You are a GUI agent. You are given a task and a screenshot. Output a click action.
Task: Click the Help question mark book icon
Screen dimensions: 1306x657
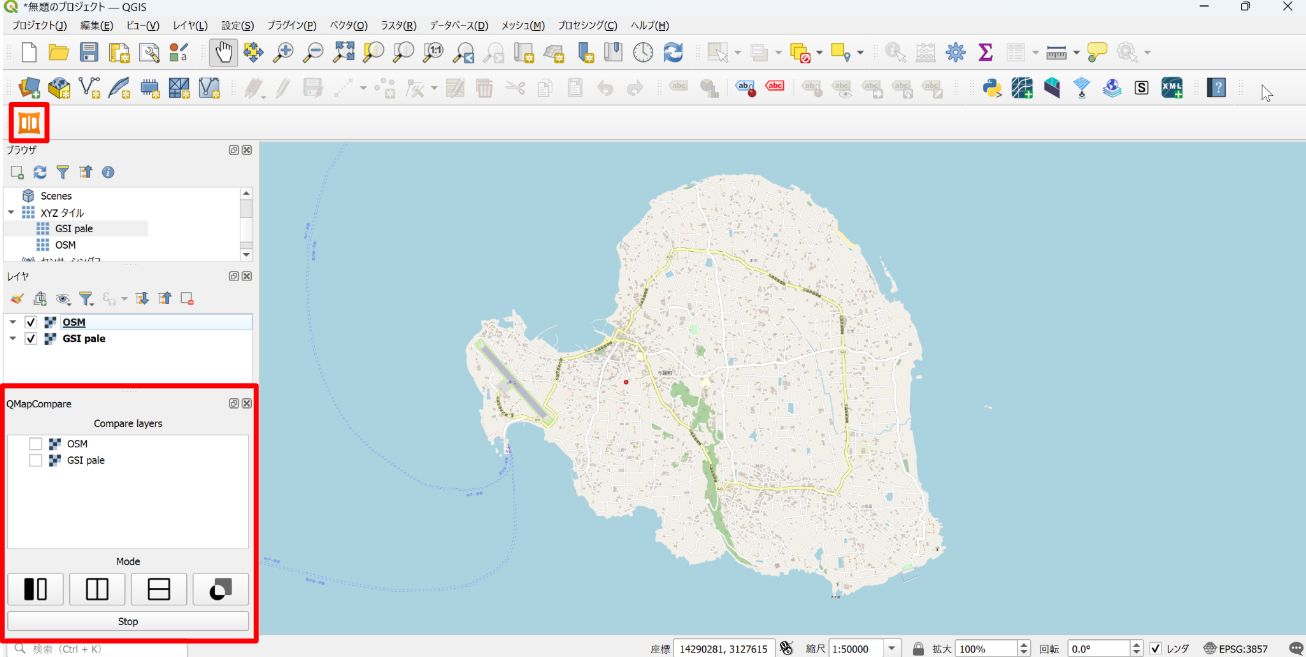pos(1216,88)
